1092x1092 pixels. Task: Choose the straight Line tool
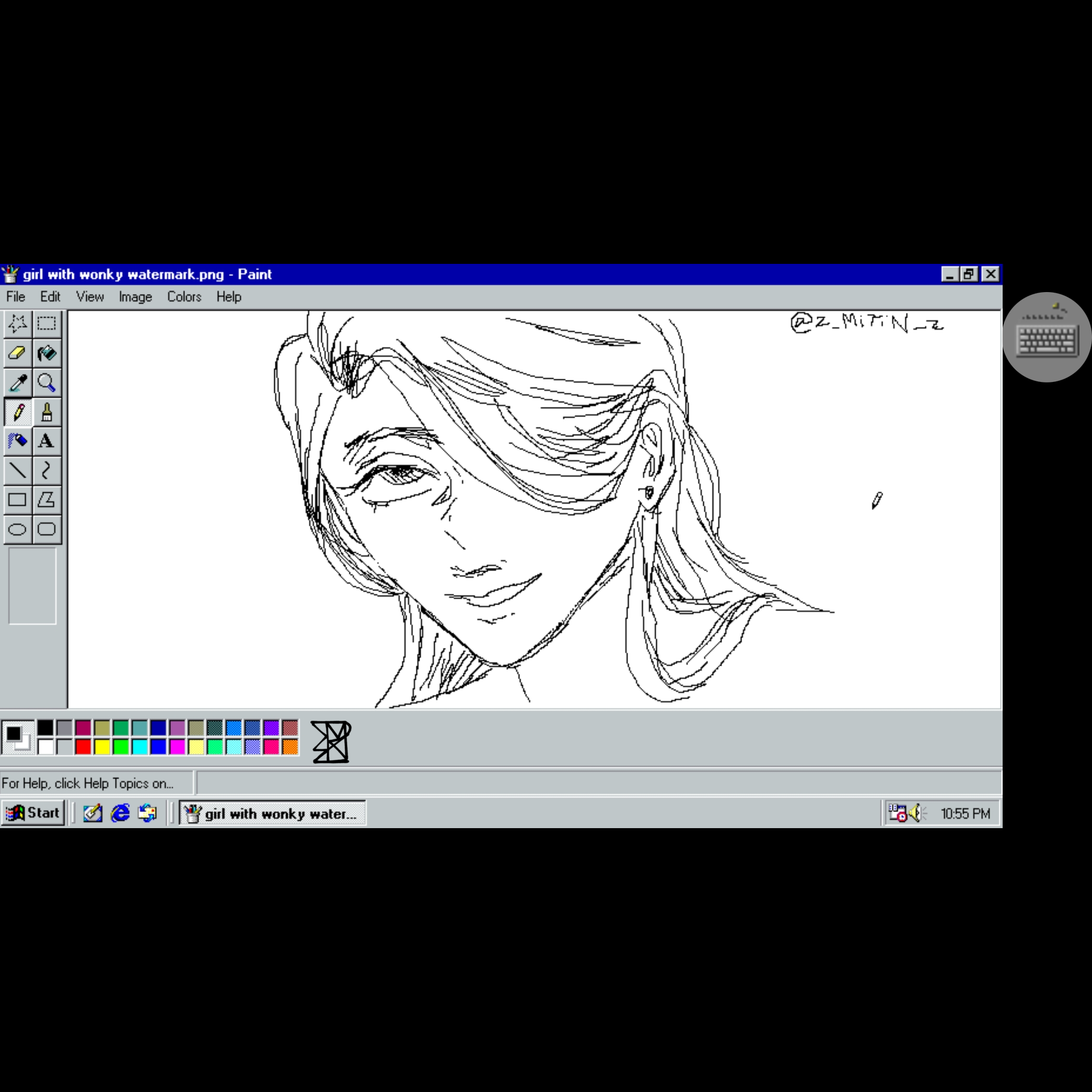pos(18,471)
